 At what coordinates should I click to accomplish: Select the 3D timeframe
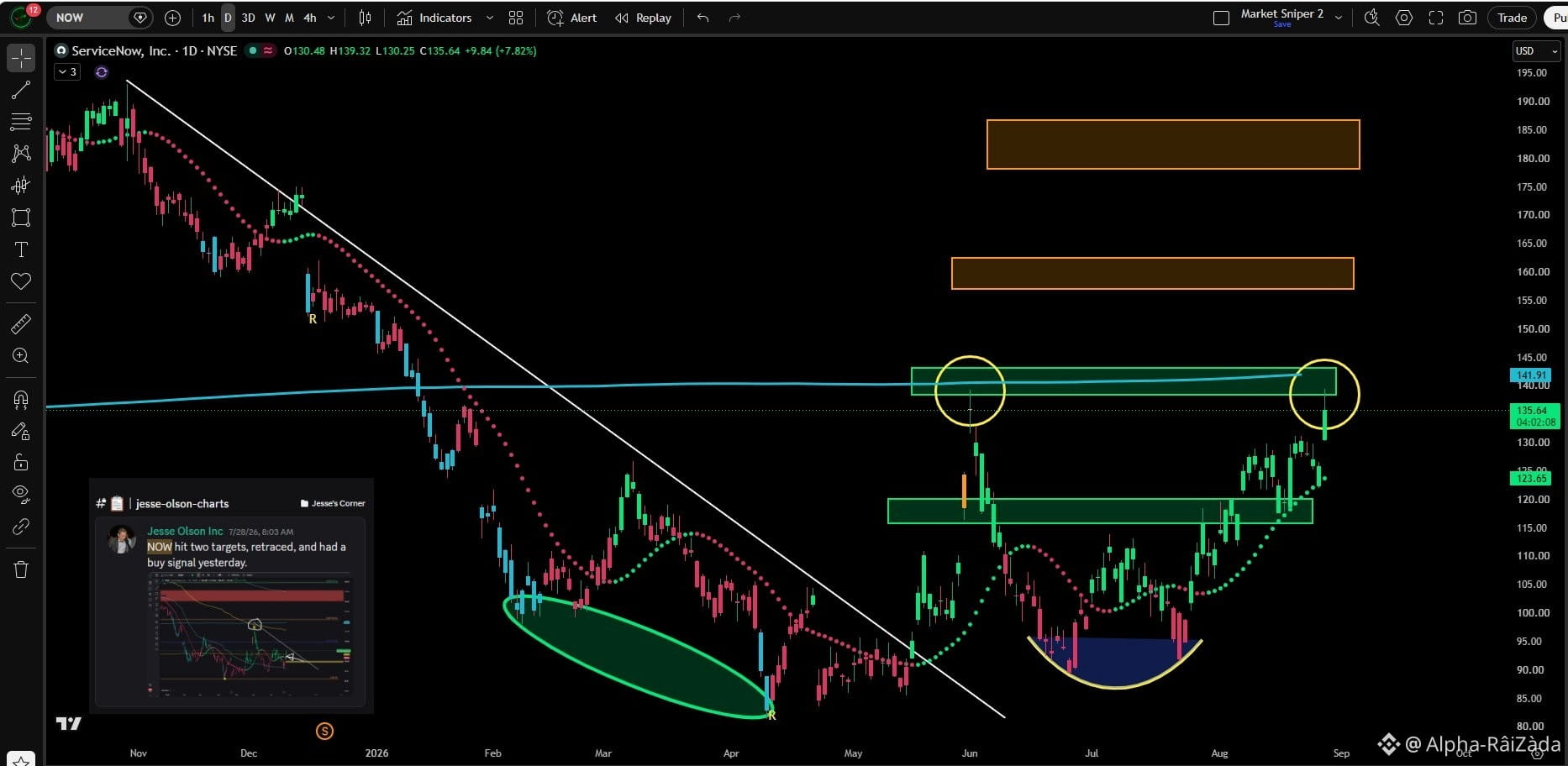(249, 18)
